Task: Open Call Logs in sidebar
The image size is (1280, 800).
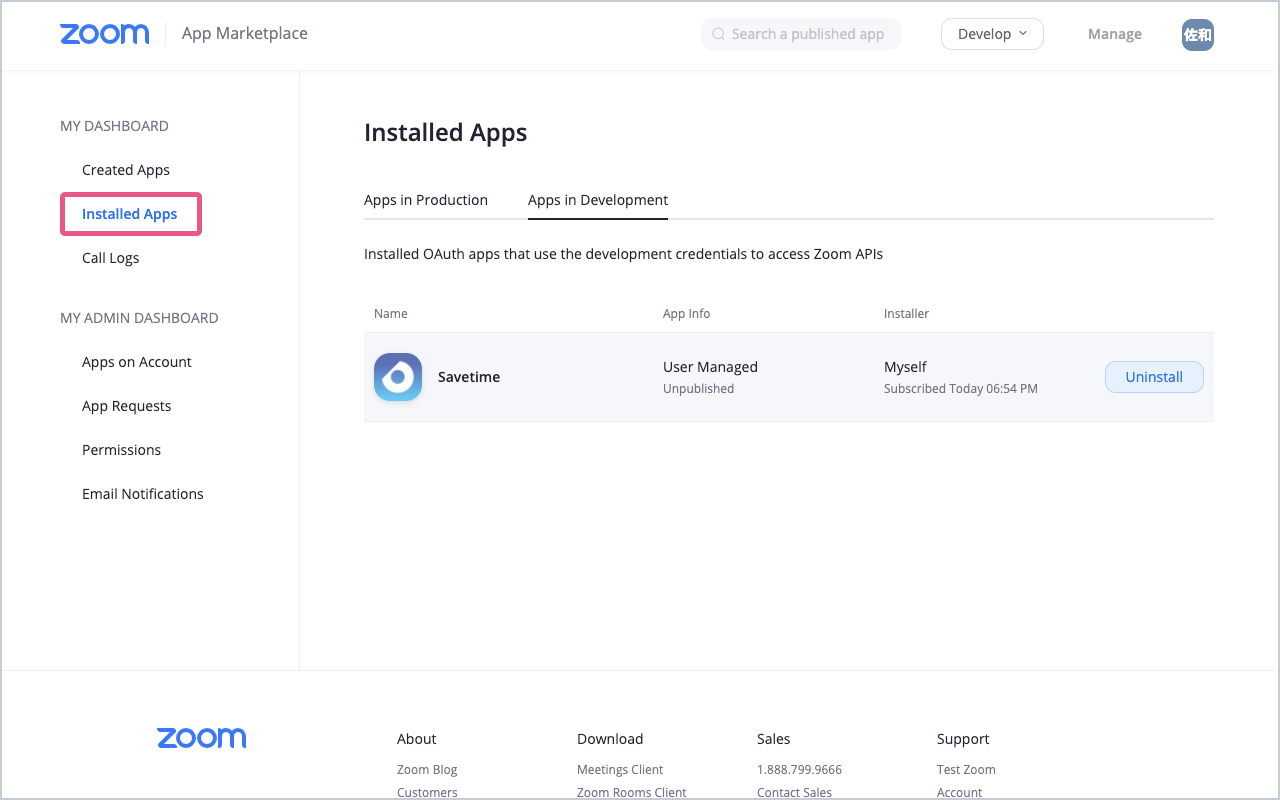Action: [111, 258]
